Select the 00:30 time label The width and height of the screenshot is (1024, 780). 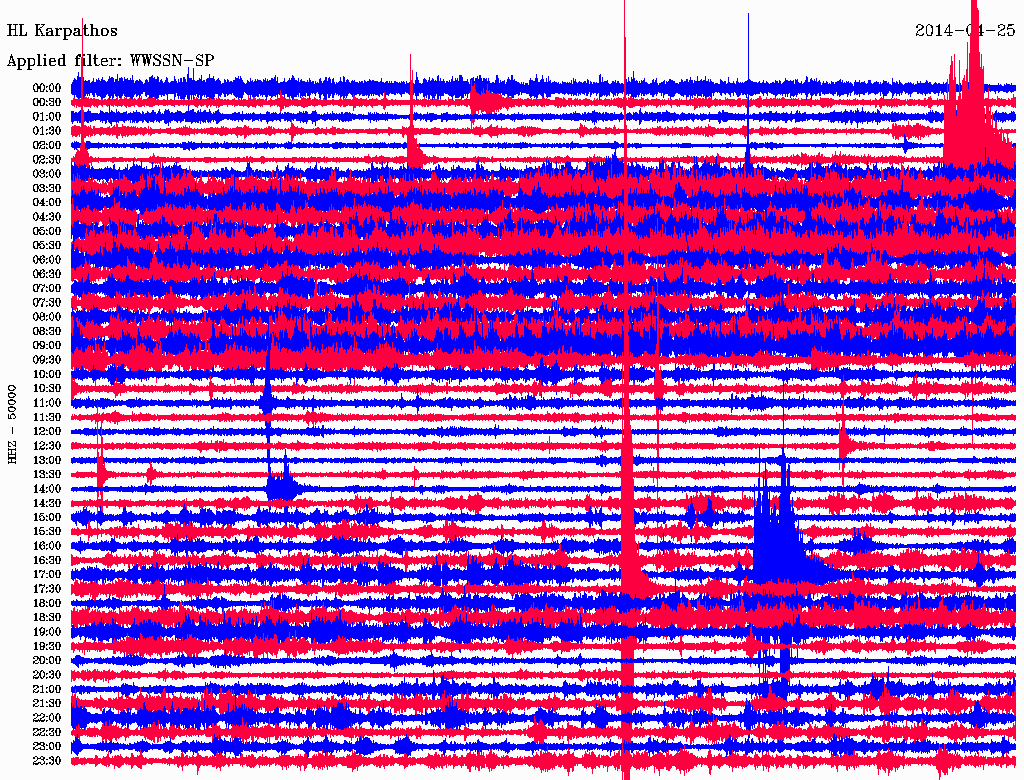point(47,102)
